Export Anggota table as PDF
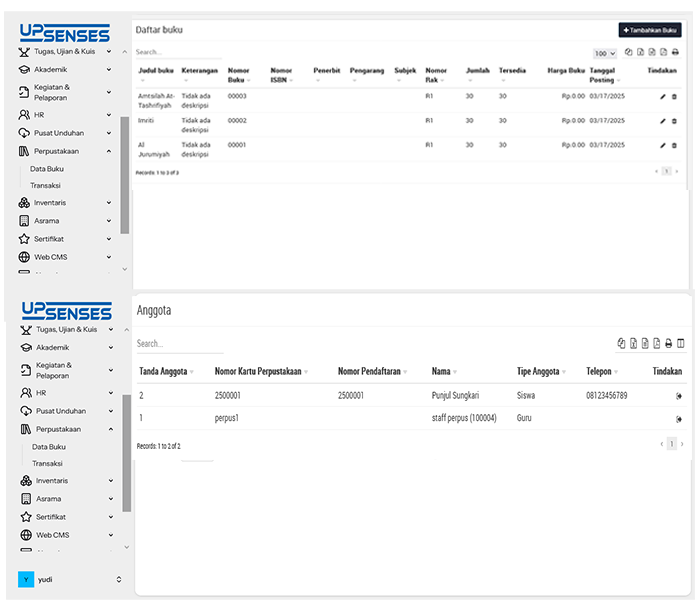This screenshot has width=700, height=600. coord(657,343)
